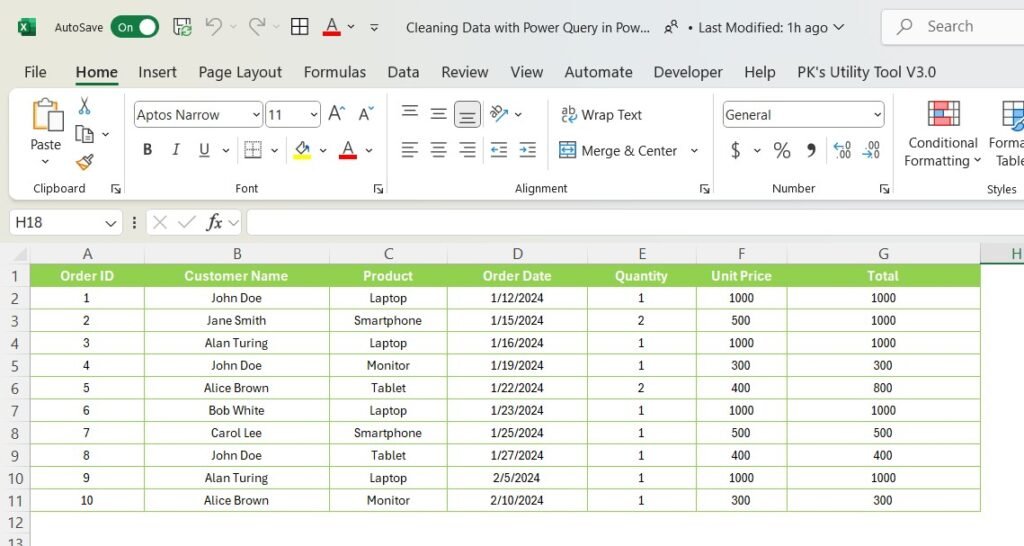The height and width of the screenshot is (546, 1024).
Task: Click the Redo arrow icon
Action: pos(257,27)
